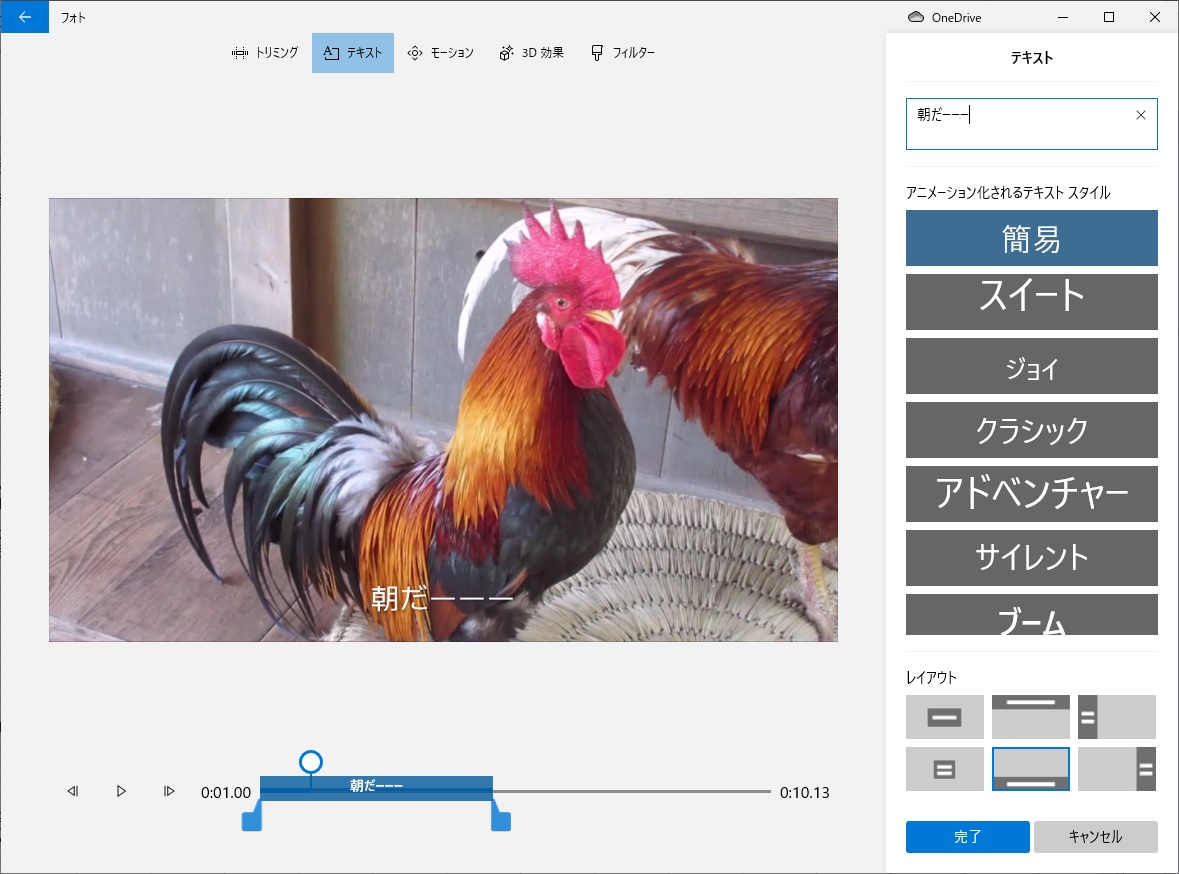Choose the ジョイ text style
This screenshot has height=874, width=1179.
click(1032, 366)
